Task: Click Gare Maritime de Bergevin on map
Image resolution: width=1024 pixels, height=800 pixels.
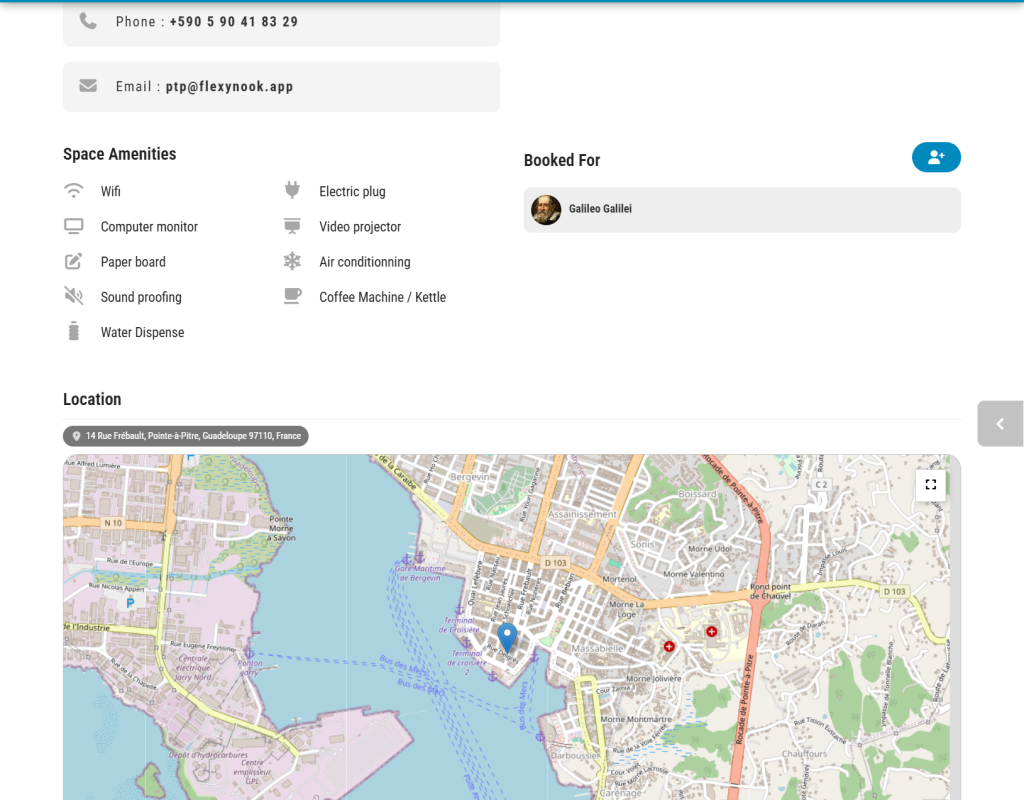Action: pyautogui.click(x=420, y=573)
